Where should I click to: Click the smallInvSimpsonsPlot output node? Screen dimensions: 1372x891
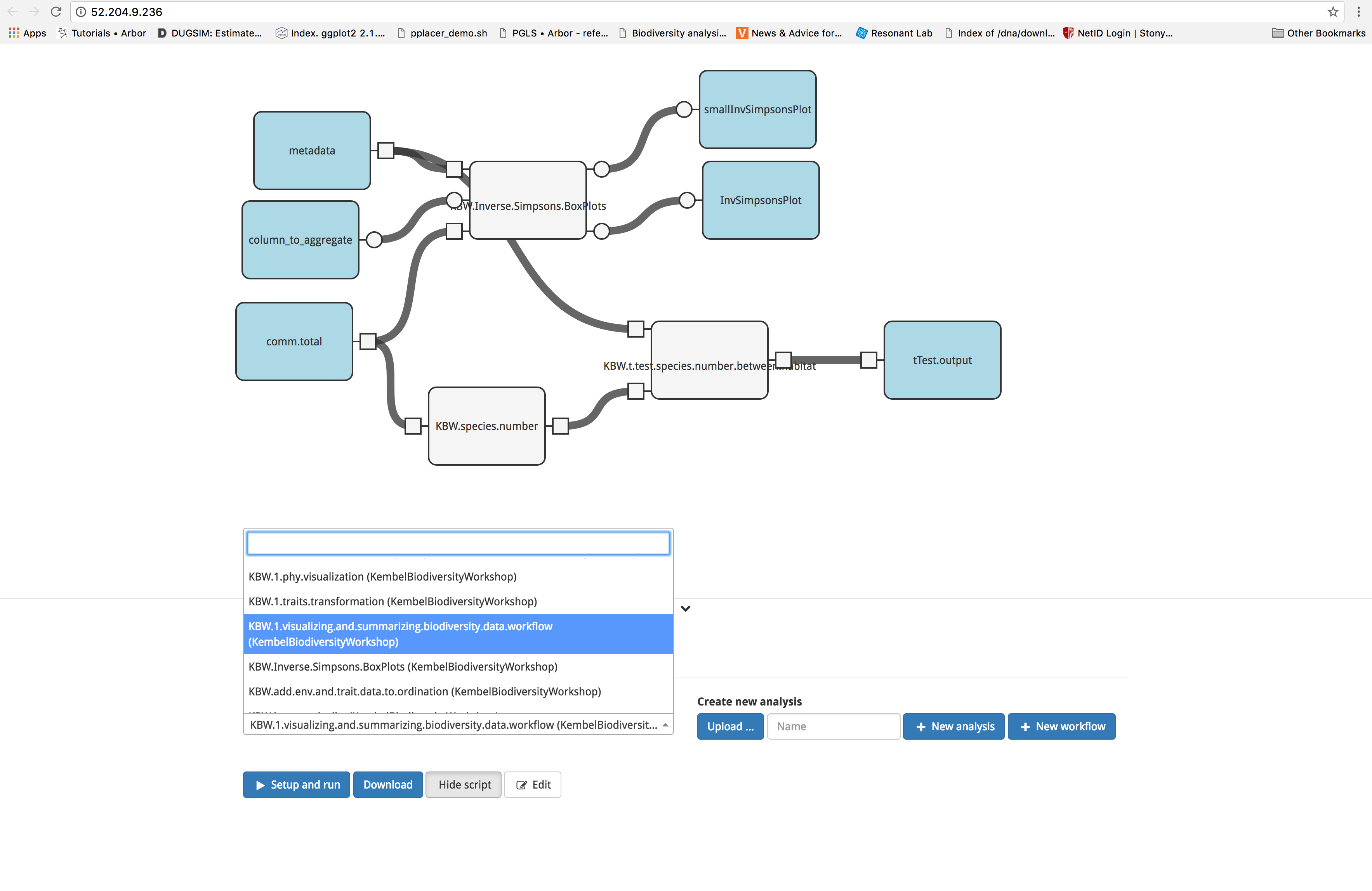coord(758,109)
